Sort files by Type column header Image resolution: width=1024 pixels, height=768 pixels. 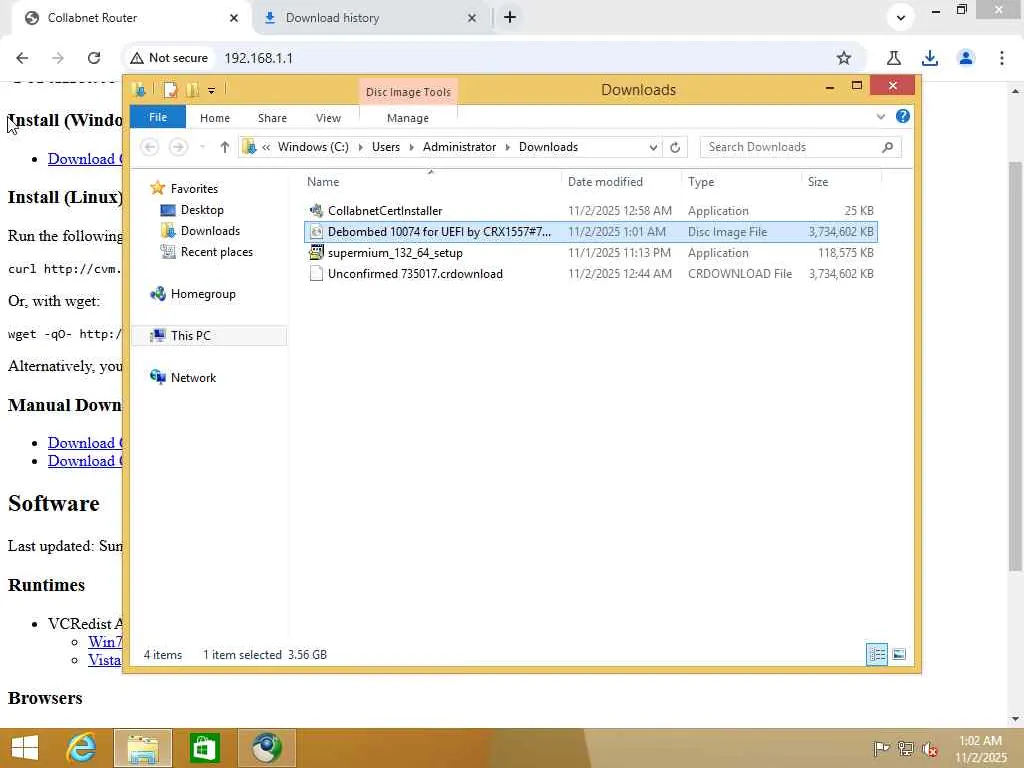[x=741, y=182]
